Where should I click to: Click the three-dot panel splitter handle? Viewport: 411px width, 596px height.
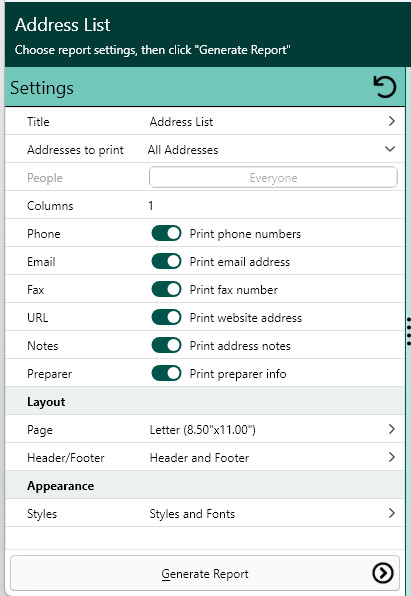(x=409, y=331)
